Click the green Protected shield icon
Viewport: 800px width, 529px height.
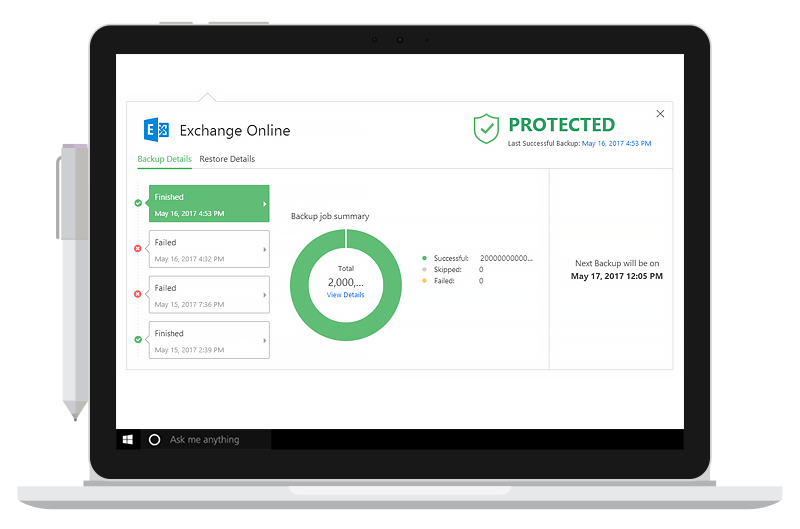[x=486, y=129]
